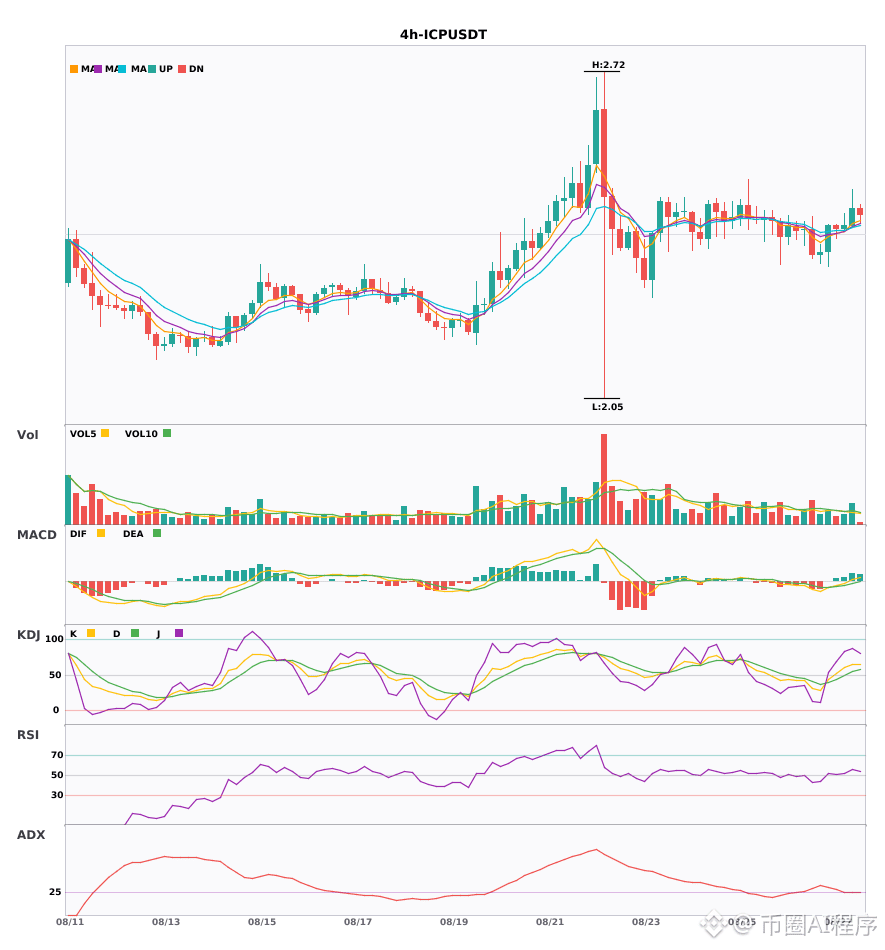
Task: Select the Vol panel label
Action: pyautogui.click(x=27, y=435)
